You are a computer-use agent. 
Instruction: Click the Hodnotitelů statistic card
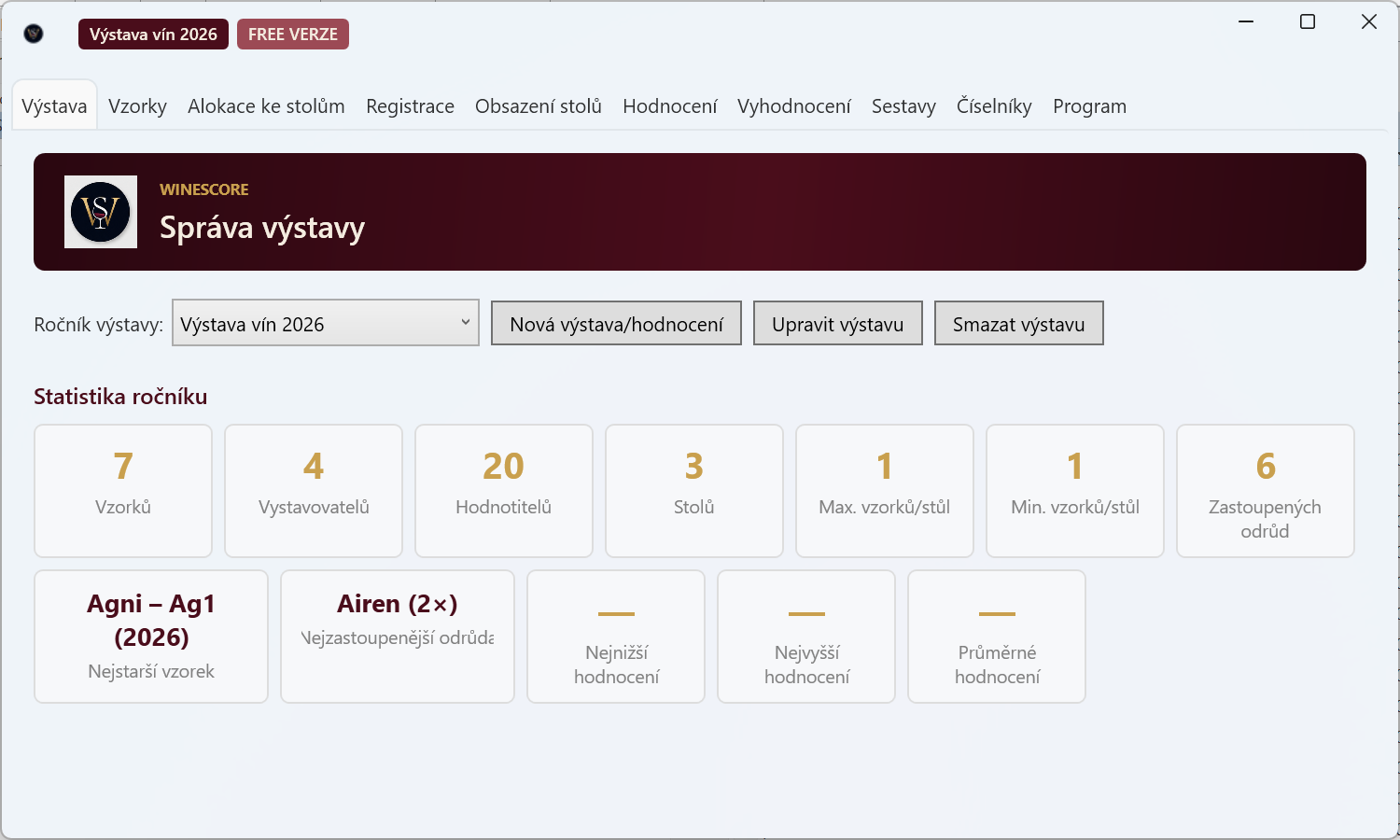(504, 491)
